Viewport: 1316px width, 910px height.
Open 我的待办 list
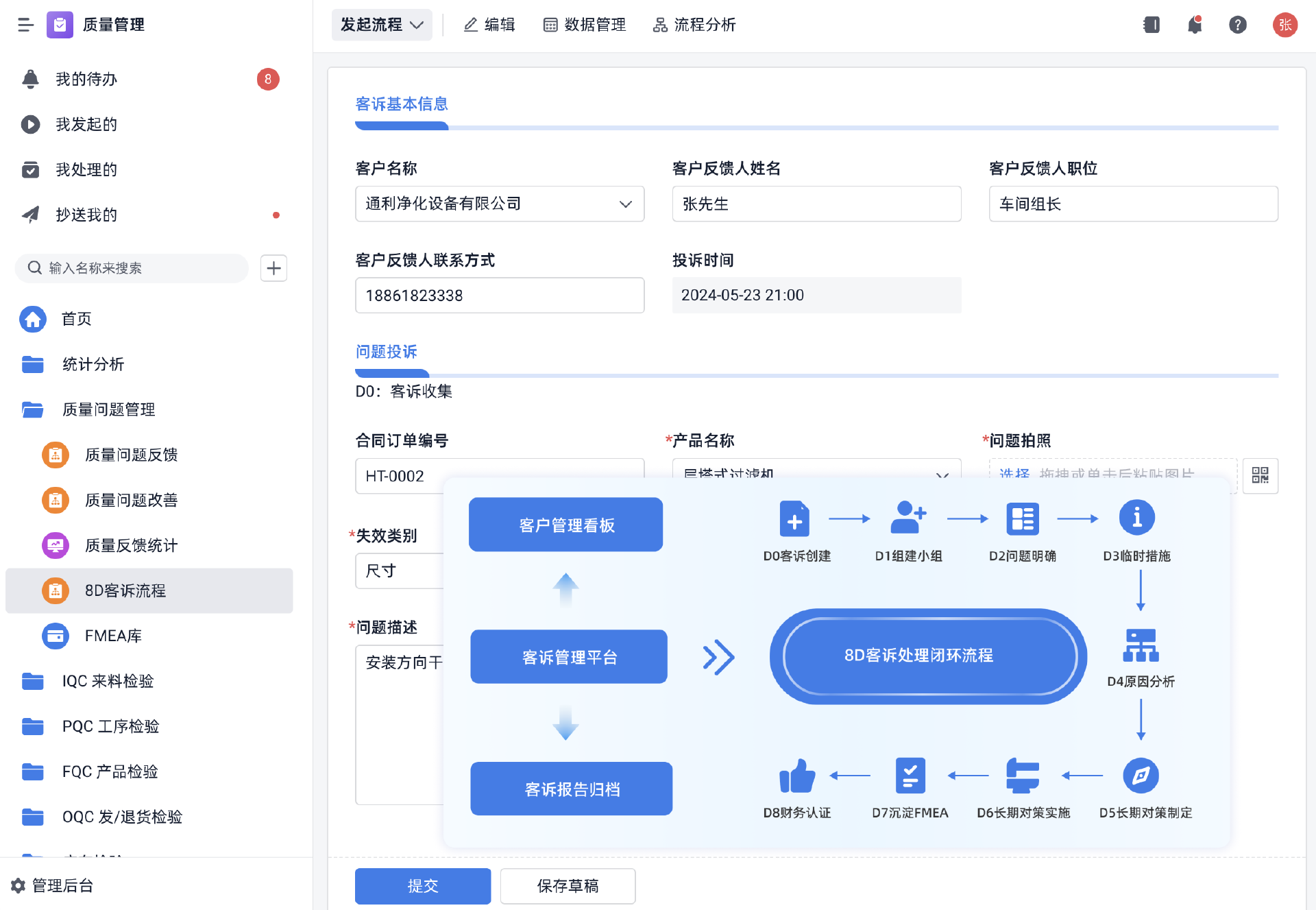pyautogui.click(x=86, y=79)
